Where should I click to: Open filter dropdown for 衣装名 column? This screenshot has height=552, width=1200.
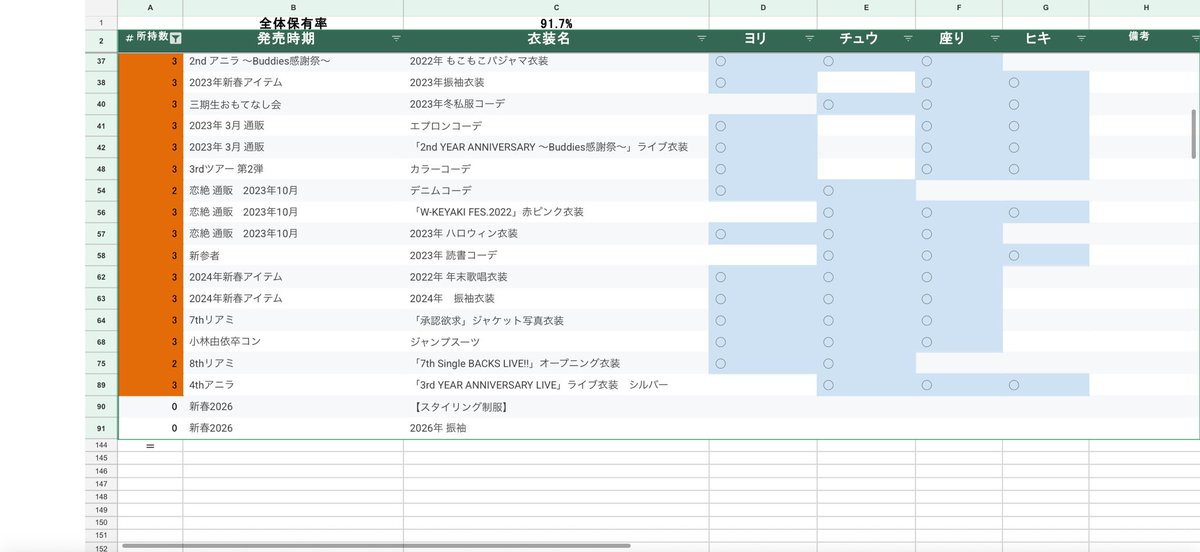tap(701, 38)
